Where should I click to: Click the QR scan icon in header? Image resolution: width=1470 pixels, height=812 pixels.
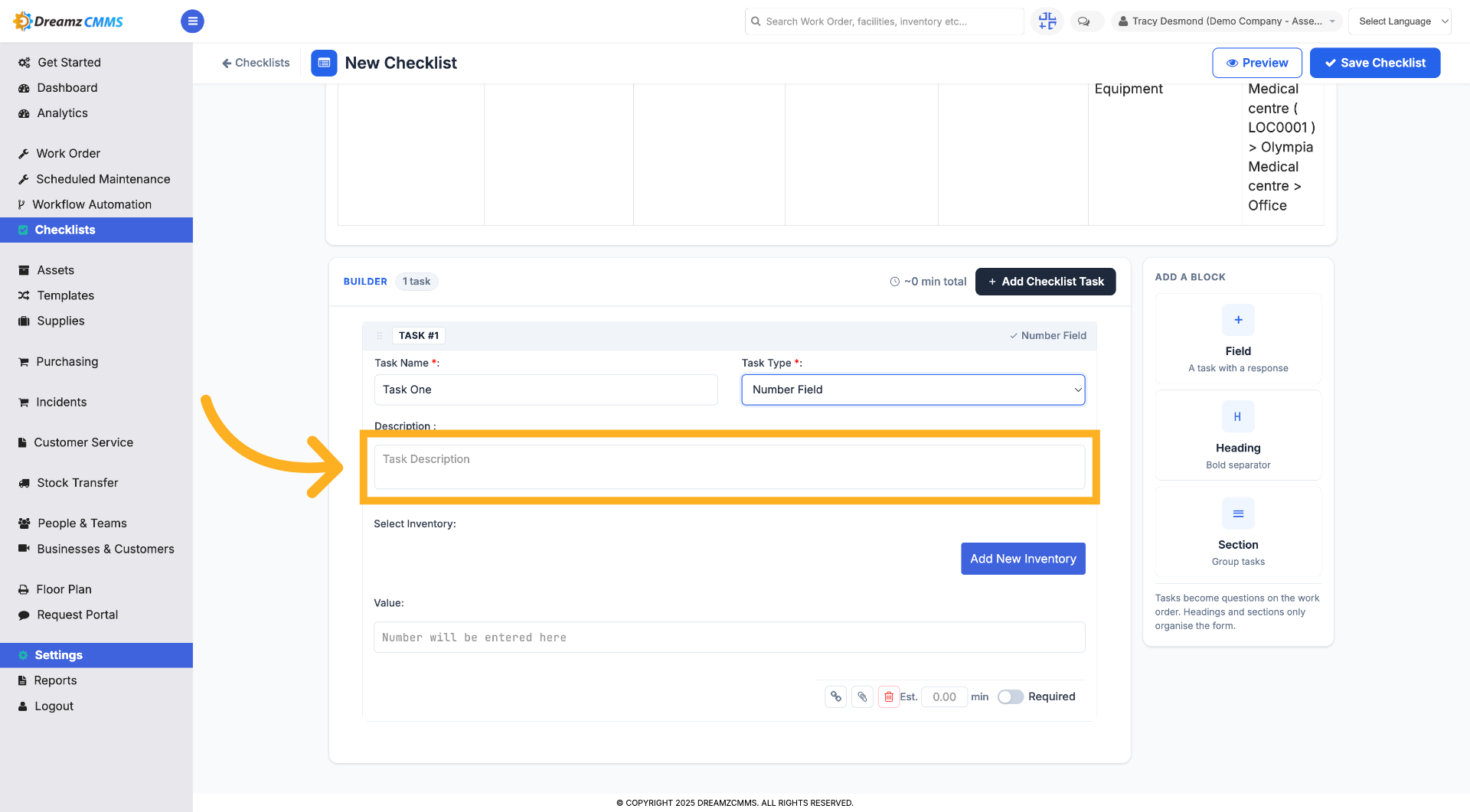(1047, 21)
